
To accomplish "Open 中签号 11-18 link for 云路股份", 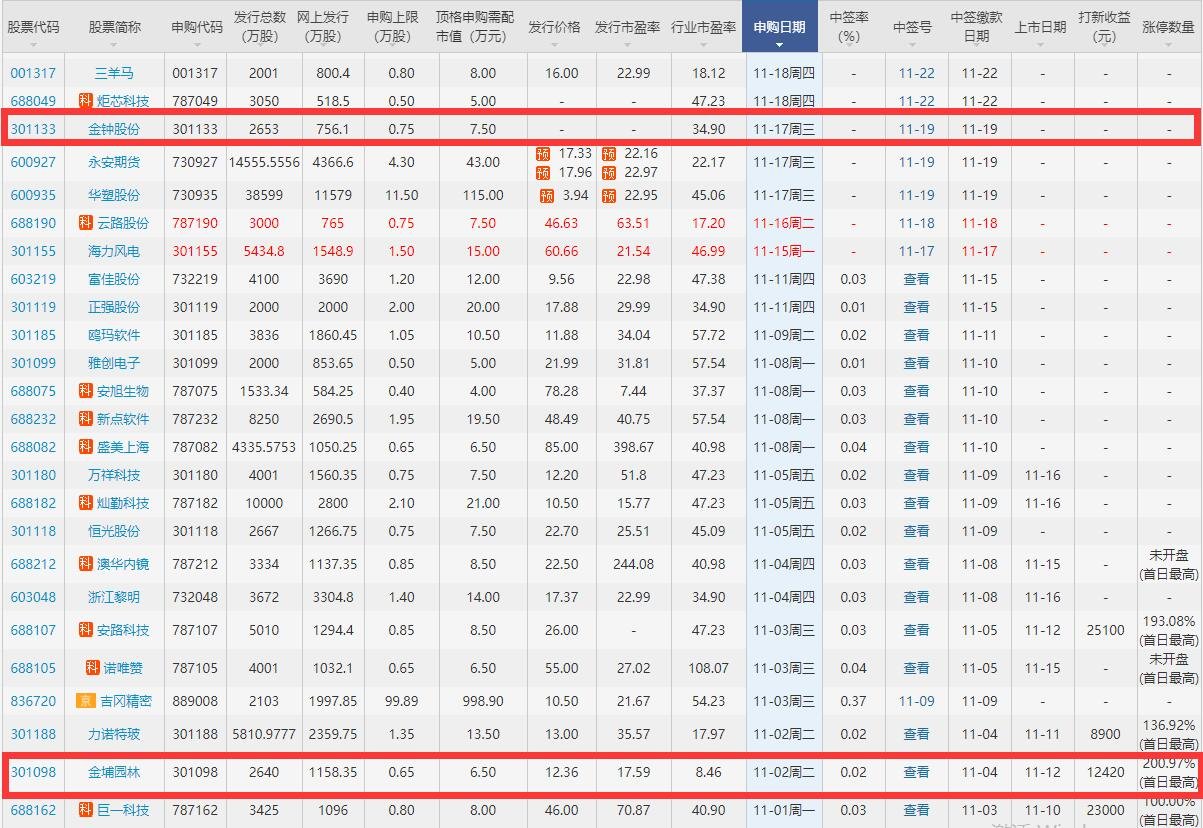I will 916,223.
